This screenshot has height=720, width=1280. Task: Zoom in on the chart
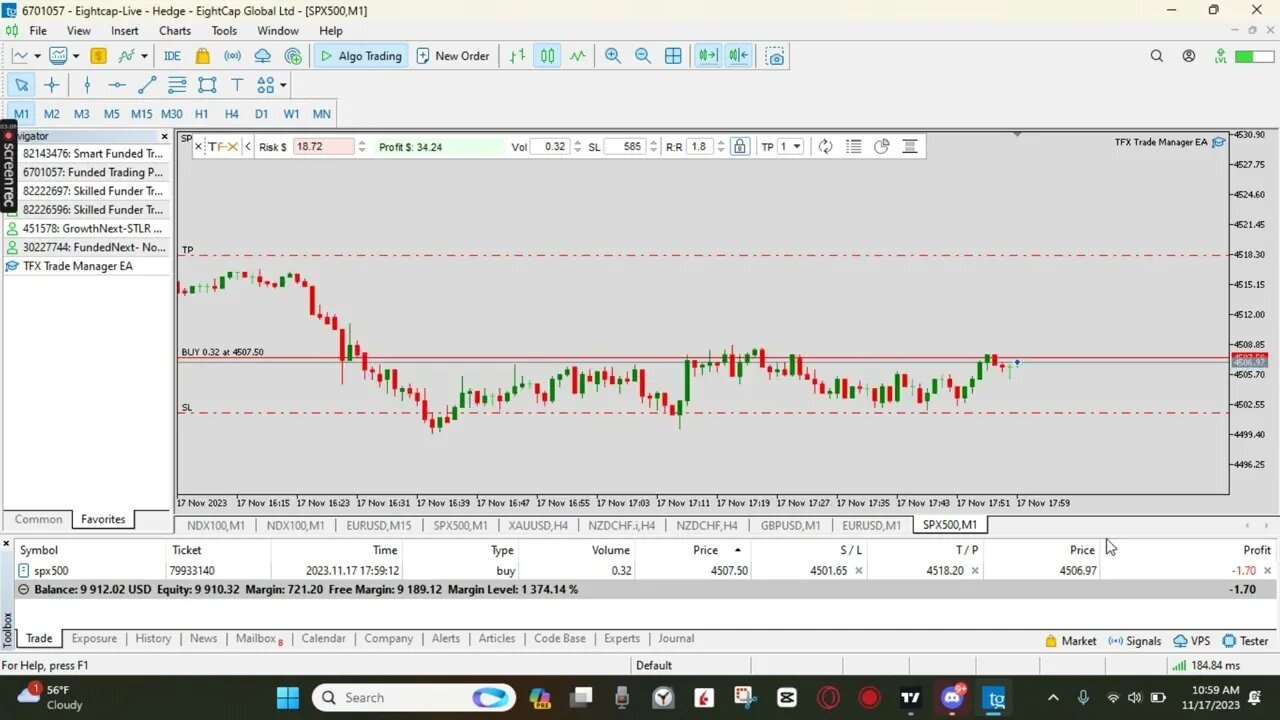coord(612,56)
